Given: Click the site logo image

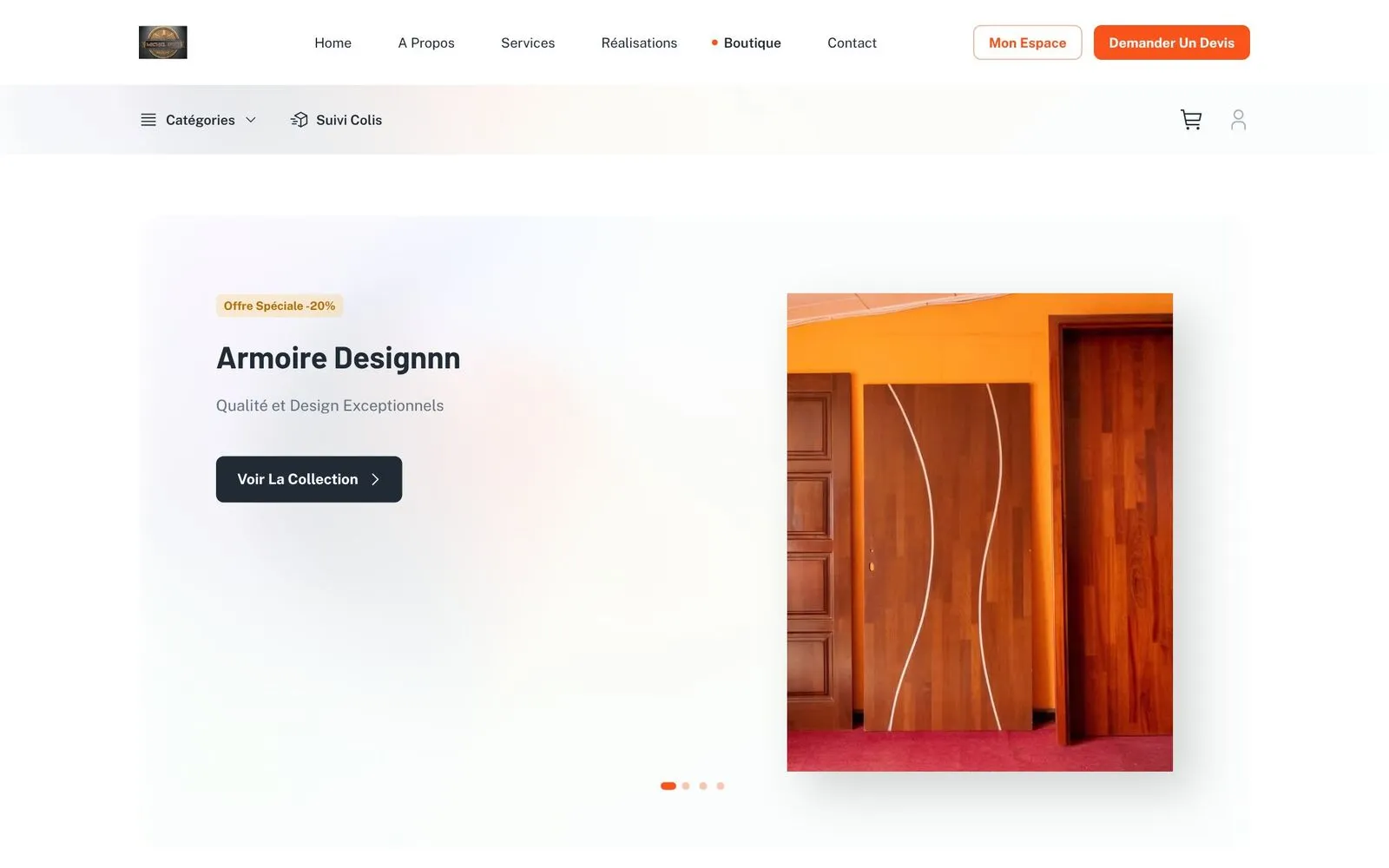Looking at the screenshot, I should tap(162, 43).
